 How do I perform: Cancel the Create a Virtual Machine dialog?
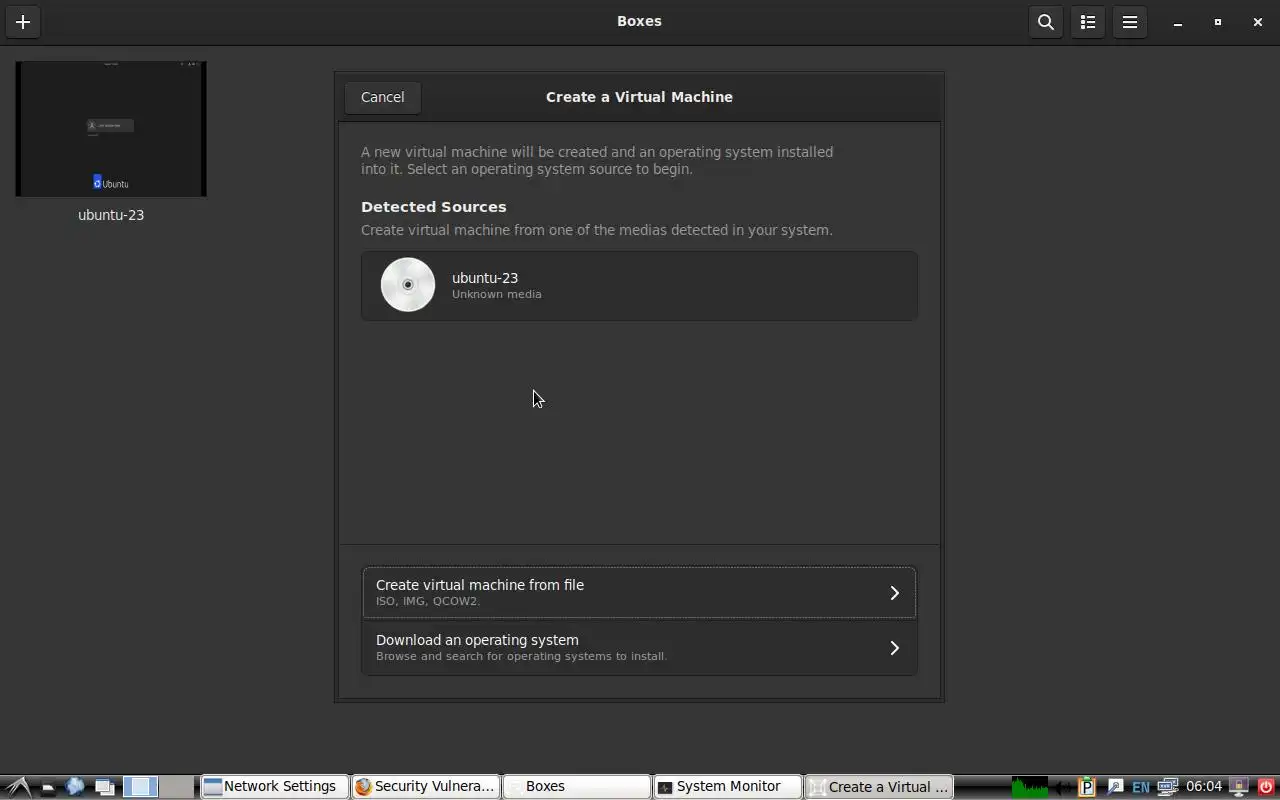(x=383, y=97)
